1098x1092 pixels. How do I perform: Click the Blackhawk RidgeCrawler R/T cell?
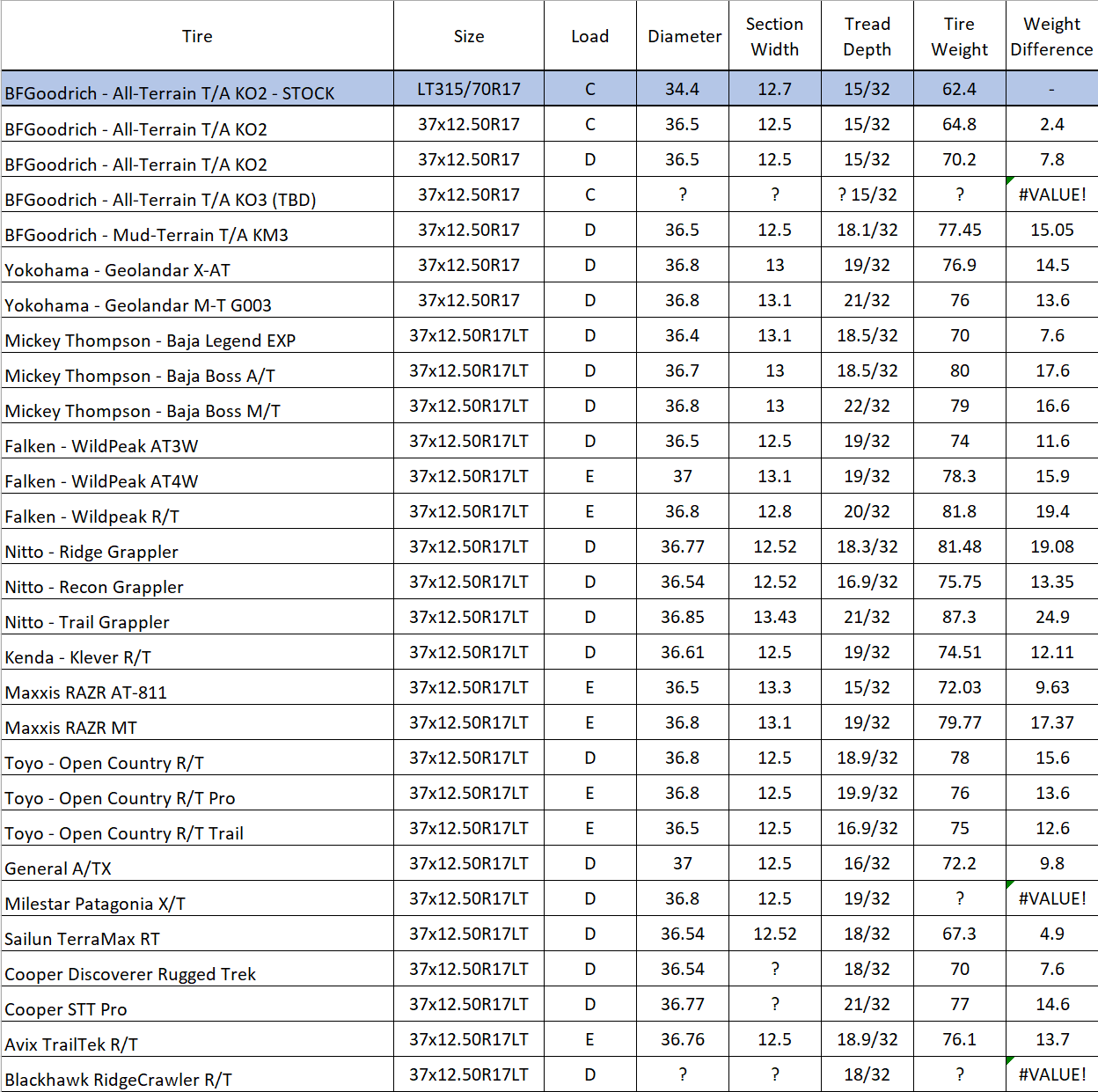point(197,1074)
